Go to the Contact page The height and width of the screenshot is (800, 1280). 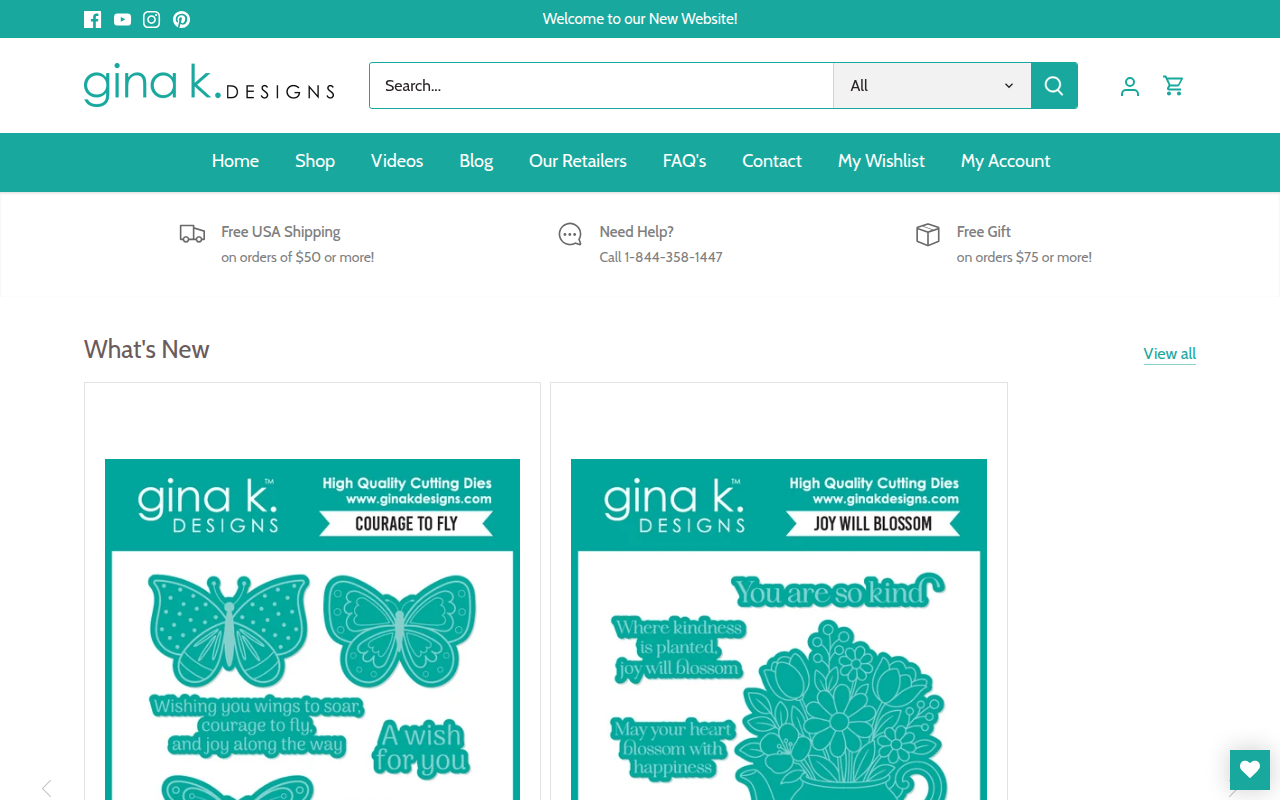tap(772, 161)
